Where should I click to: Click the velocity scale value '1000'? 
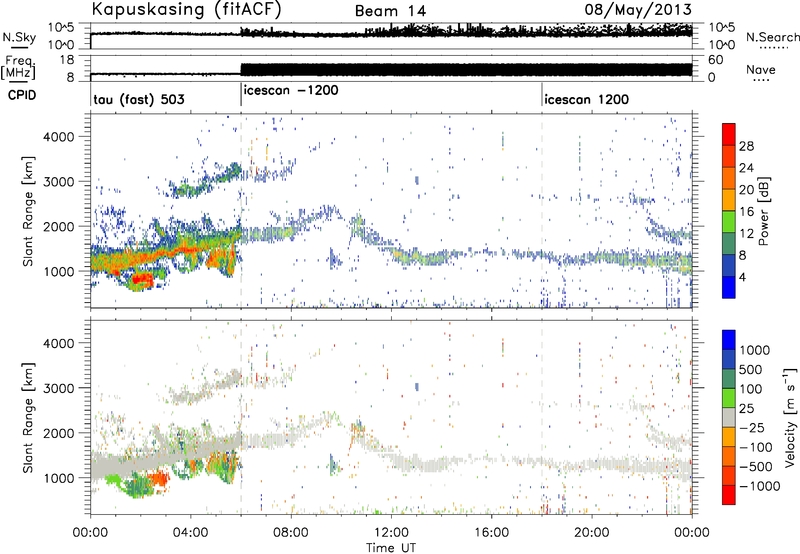pyautogui.click(x=755, y=350)
